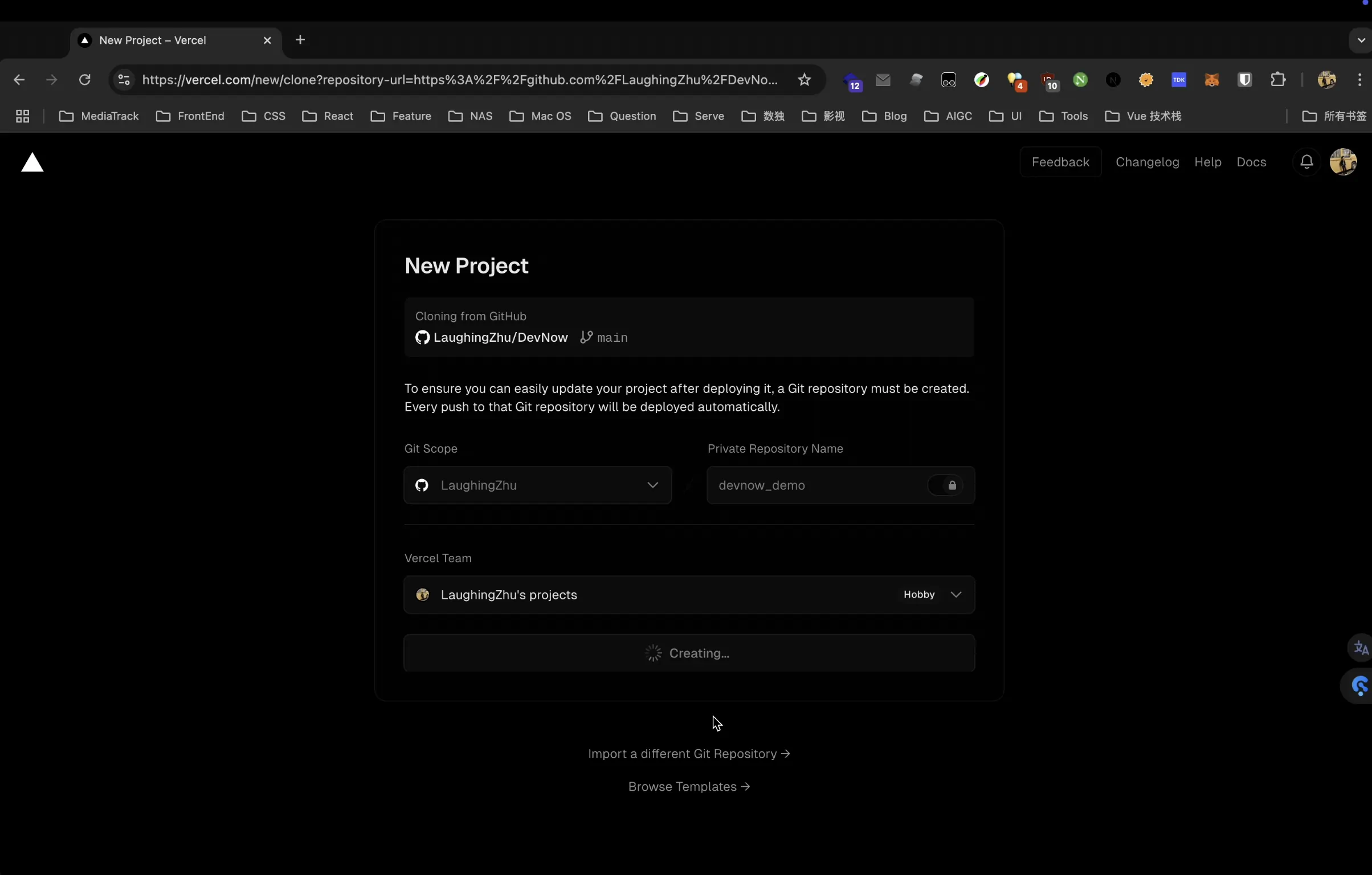Open the FrontEnd bookmarks folder
The width and height of the screenshot is (1372, 875).
coord(190,116)
